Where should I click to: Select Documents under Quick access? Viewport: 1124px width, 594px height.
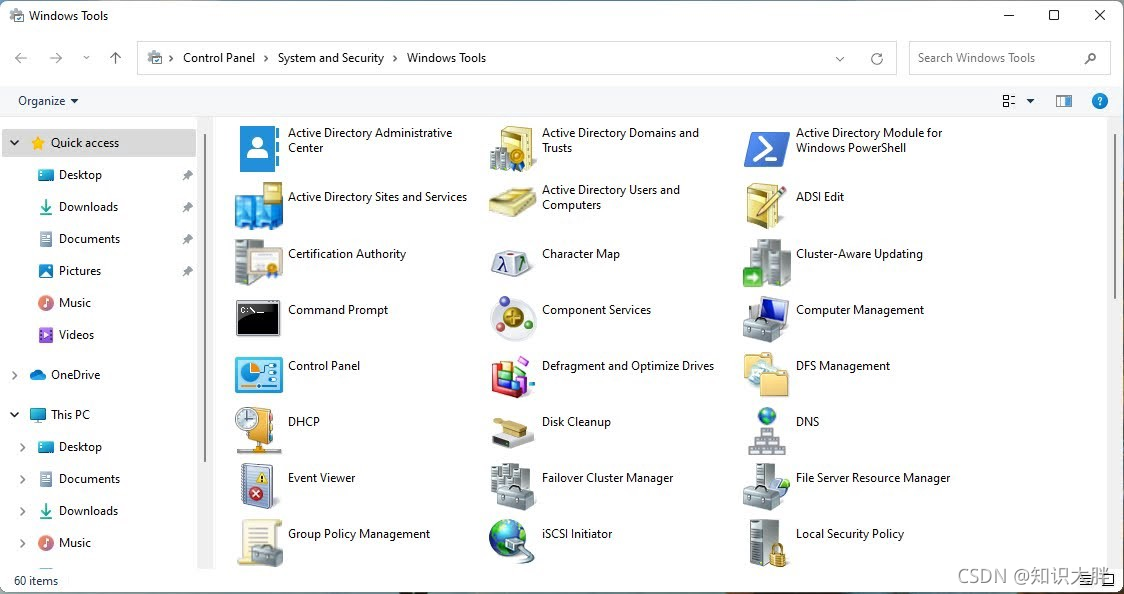click(90, 239)
